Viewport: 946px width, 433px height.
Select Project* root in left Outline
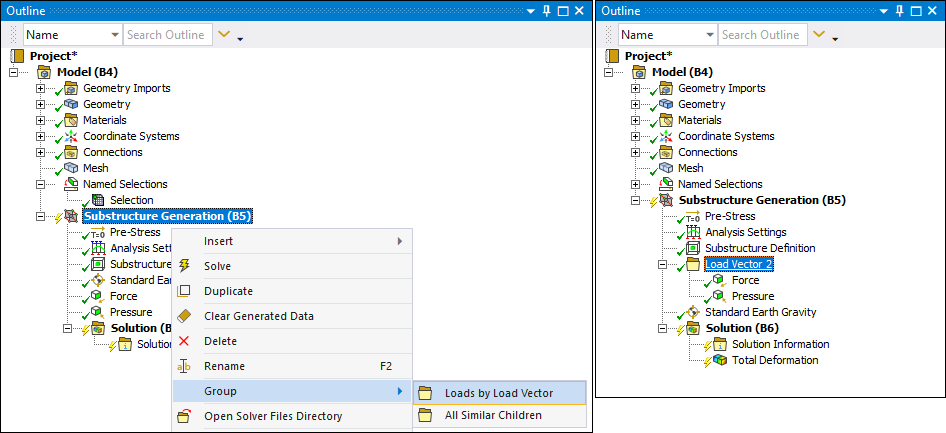[54, 56]
